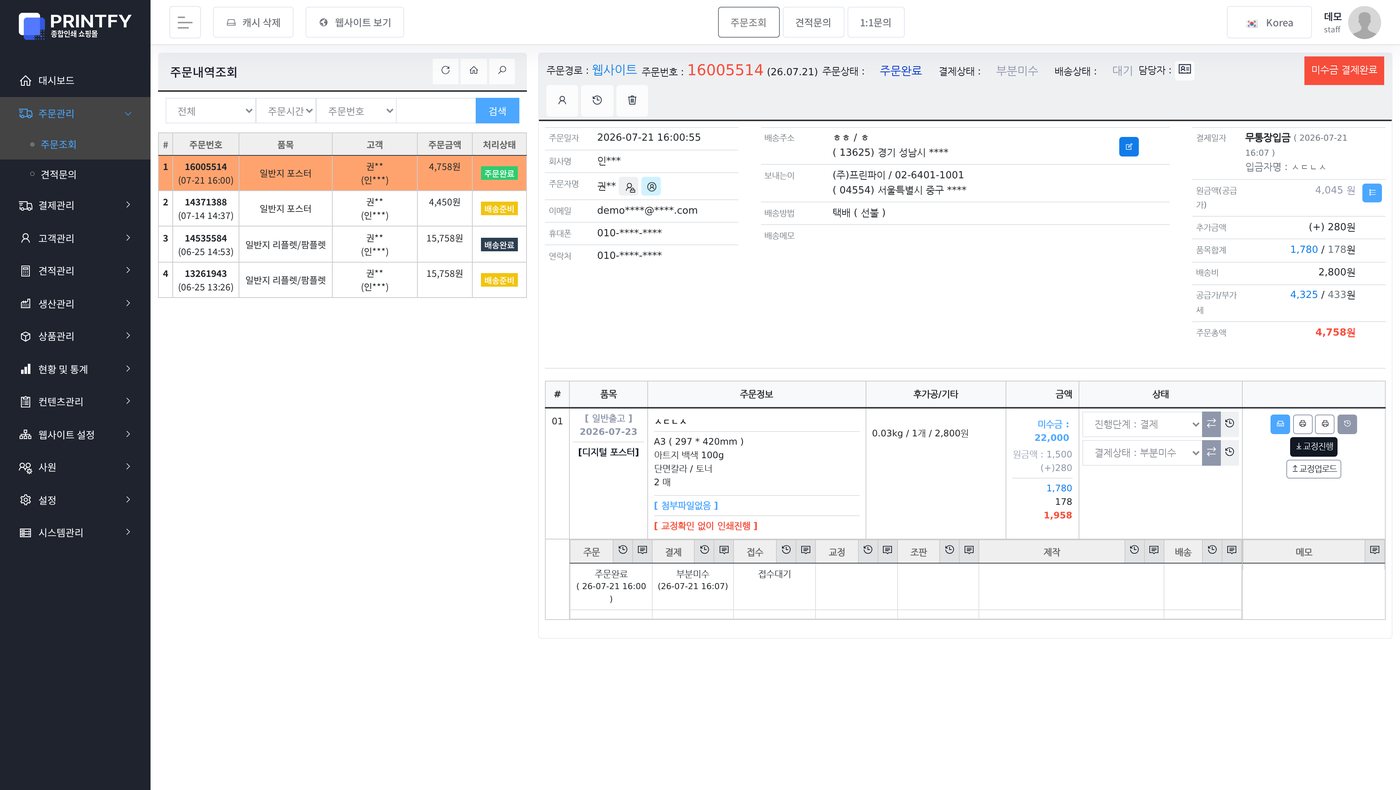This screenshot has height=790, width=1400.
Task: Open memo icon in the 결제 column header
Action: tap(723, 551)
